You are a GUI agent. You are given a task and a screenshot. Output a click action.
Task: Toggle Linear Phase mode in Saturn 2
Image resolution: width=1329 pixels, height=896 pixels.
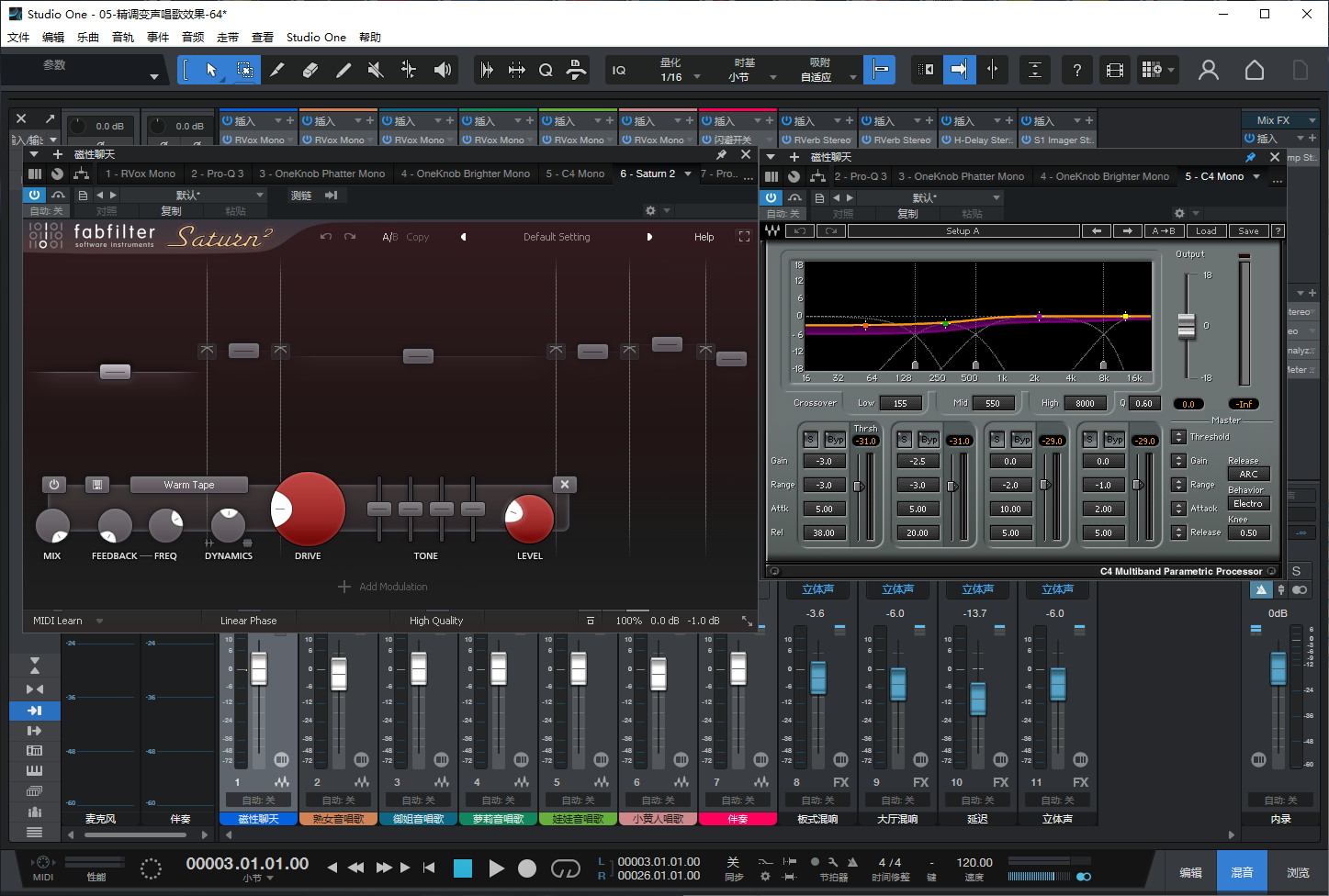click(249, 620)
